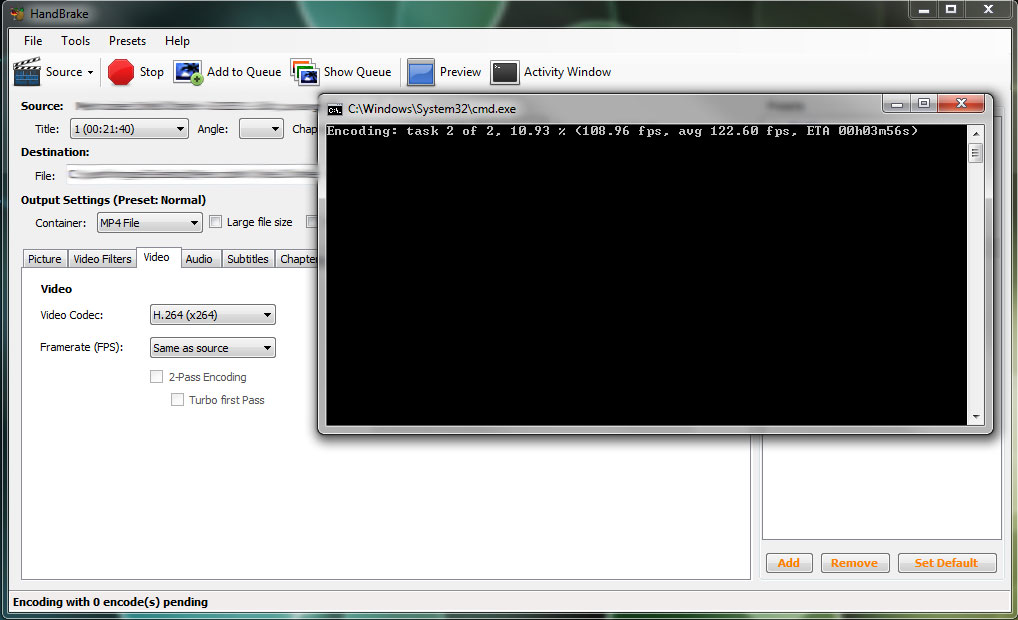
Task: Click the cmd.exe title bar icon
Action: [335, 109]
